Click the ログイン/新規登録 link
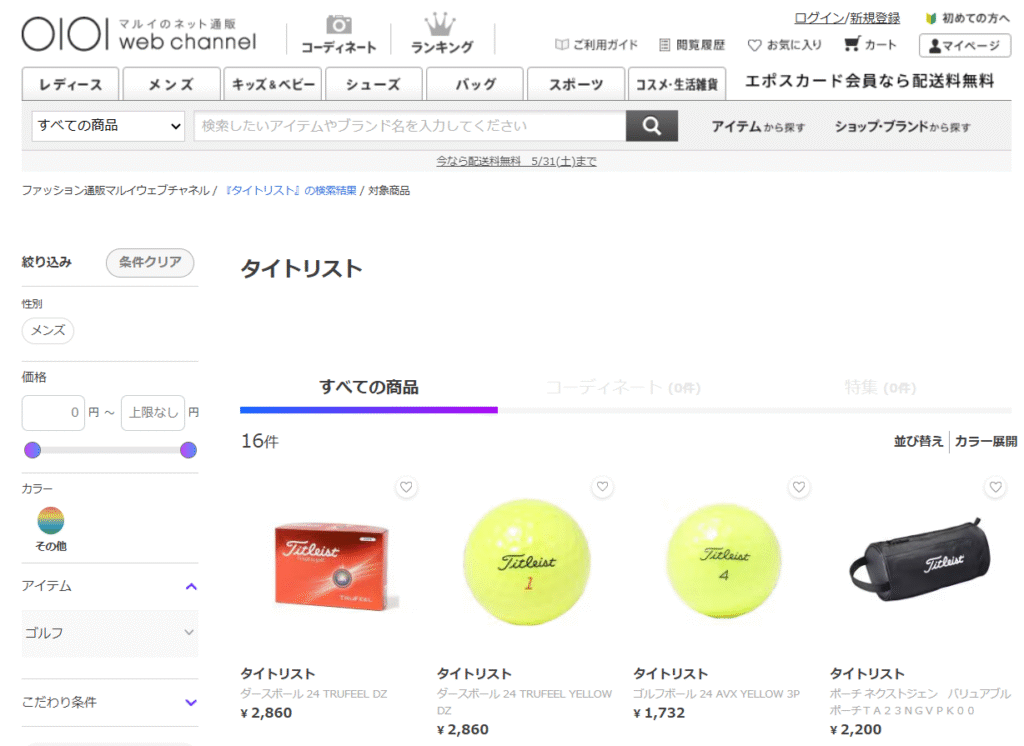The width and height of the screenshot is (1024, 746). click(x=847, y=18)
